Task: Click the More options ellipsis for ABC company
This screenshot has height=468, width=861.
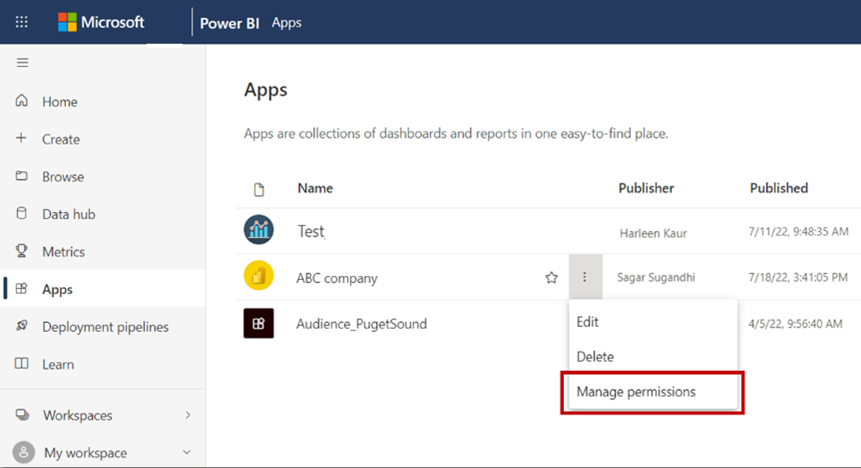Action: tap(585, 278)
